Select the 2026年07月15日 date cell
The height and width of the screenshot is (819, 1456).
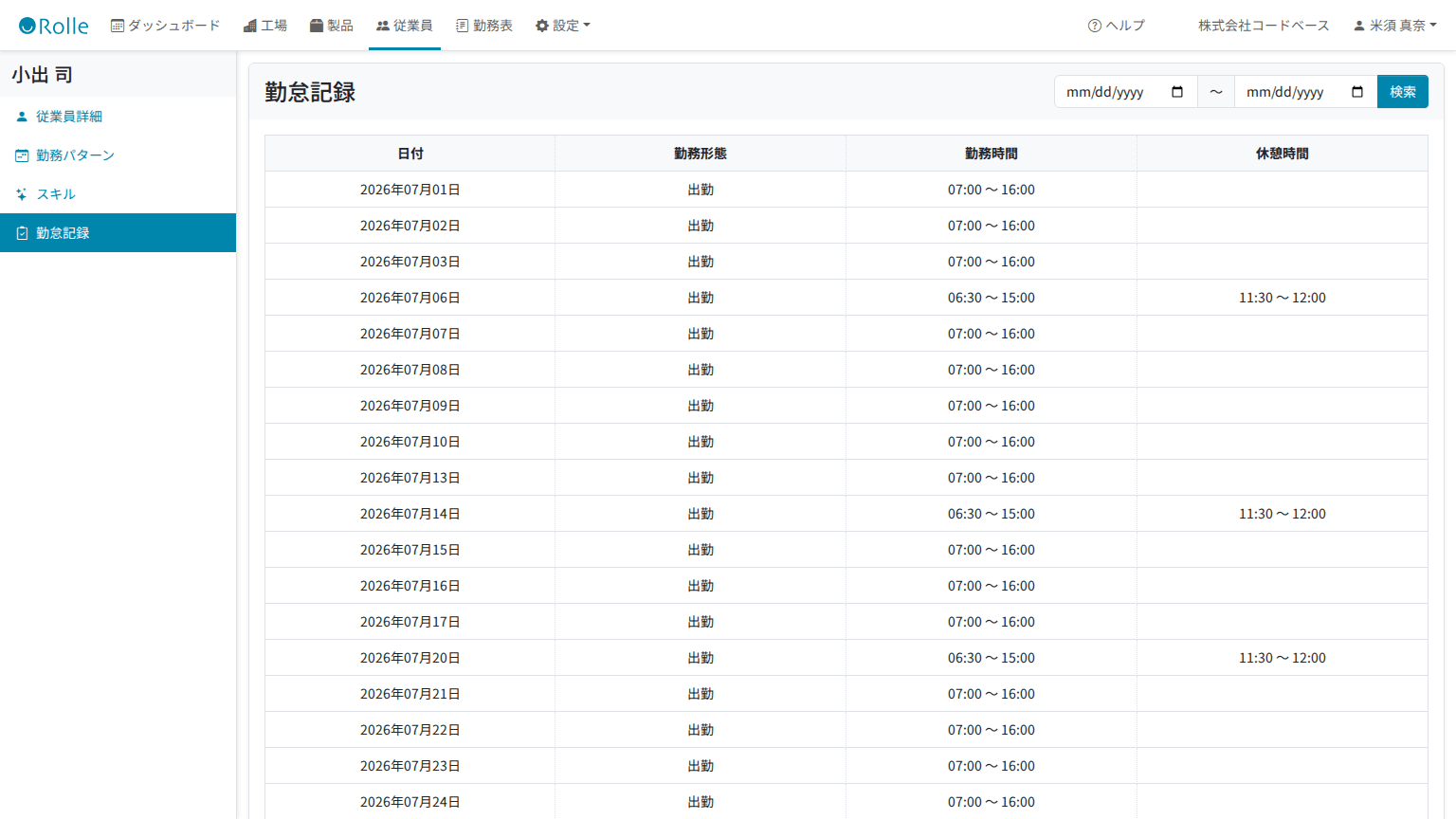click(x=410, y=550)
